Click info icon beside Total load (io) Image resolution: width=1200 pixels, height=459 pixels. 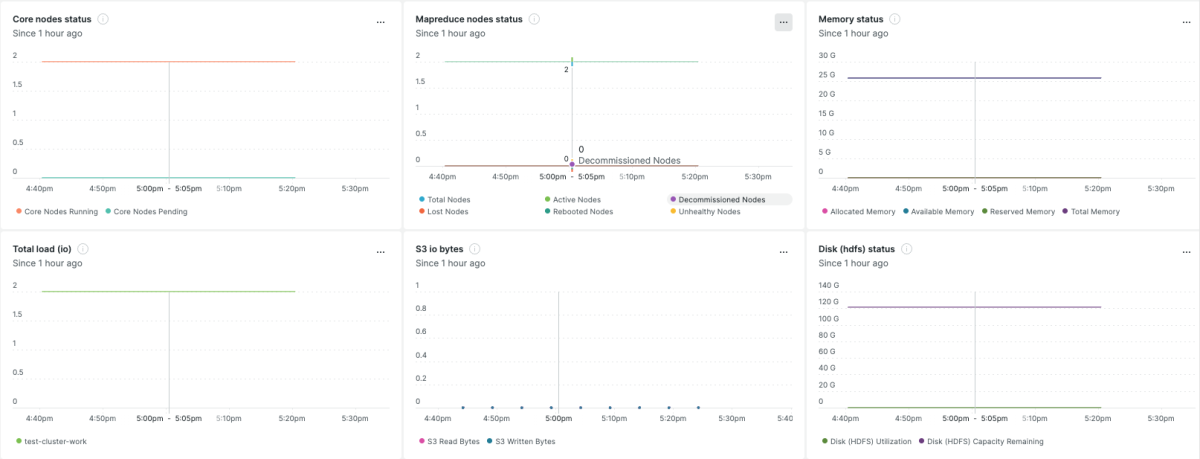point(83,249)
